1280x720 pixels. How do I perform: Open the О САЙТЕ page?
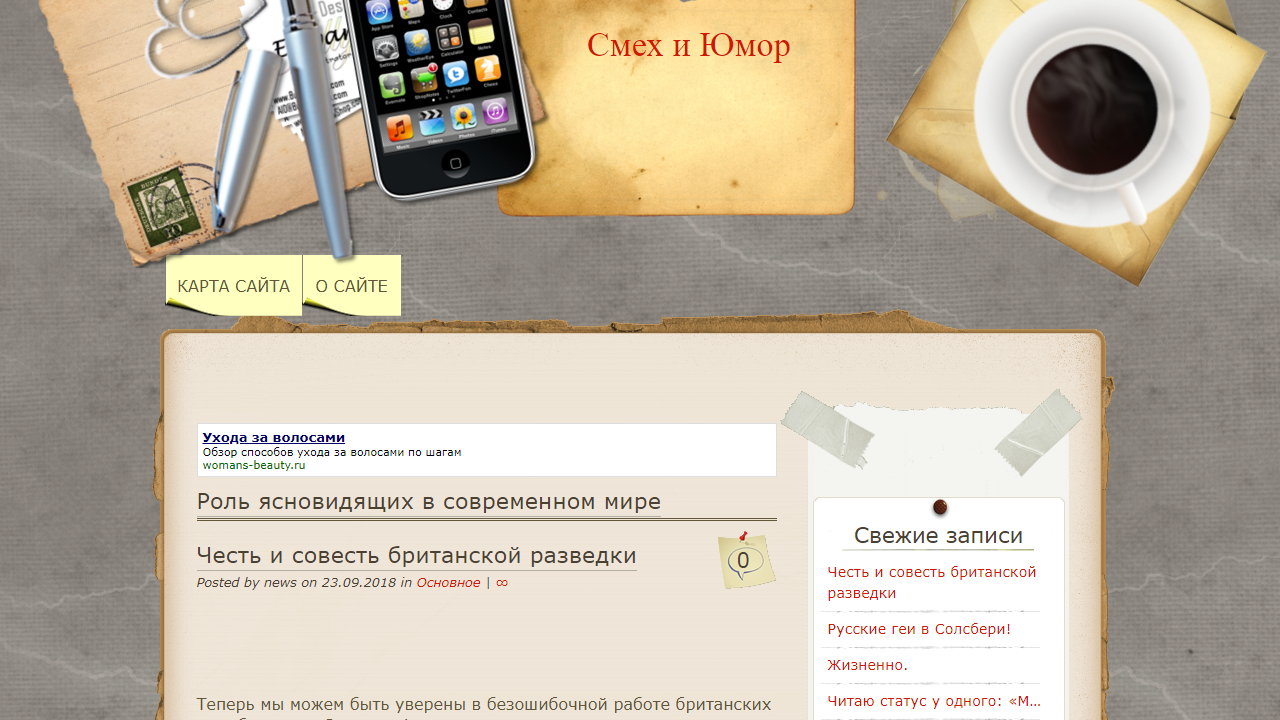351,285
